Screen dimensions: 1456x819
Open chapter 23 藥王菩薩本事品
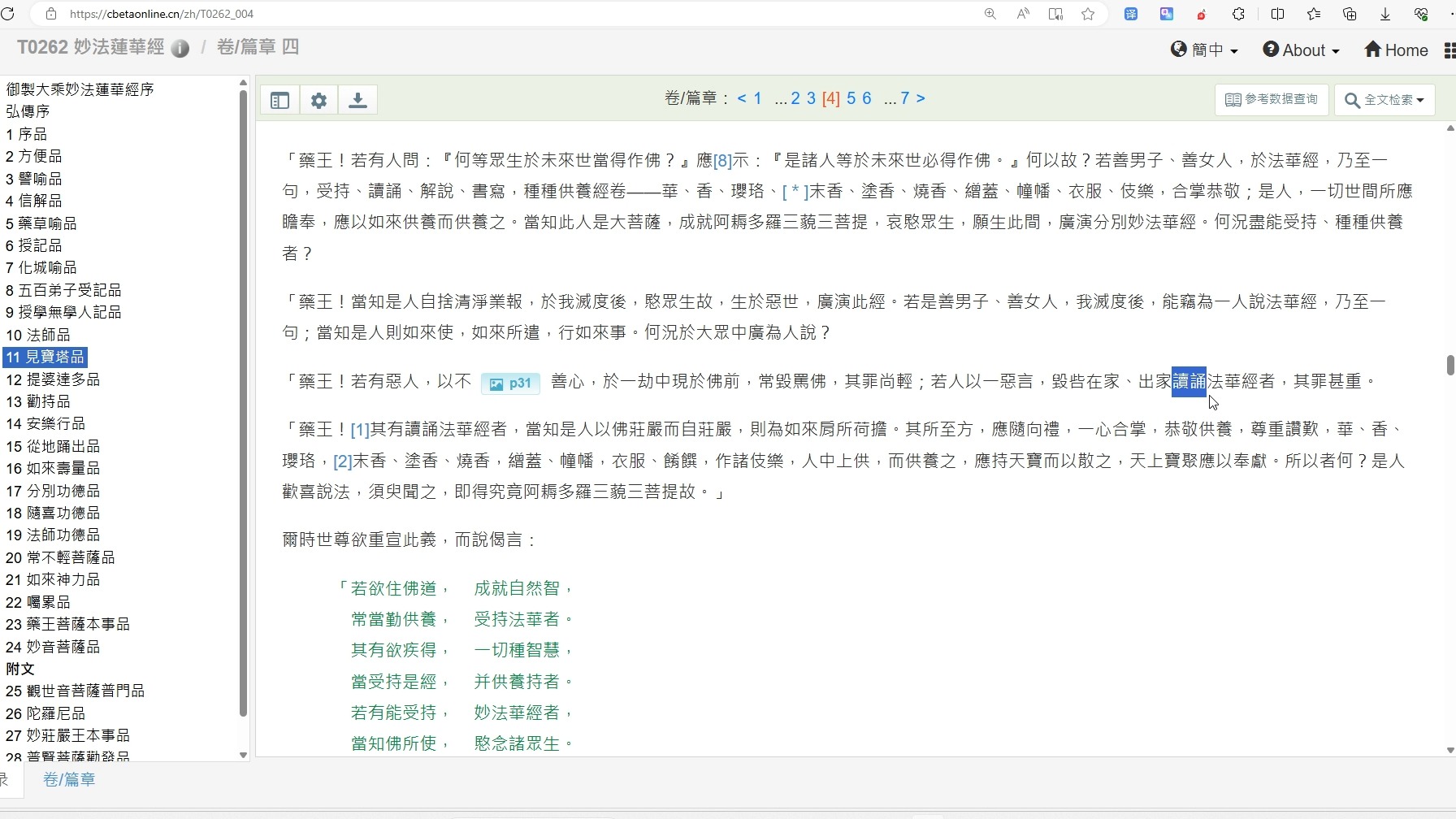(x=67, y=625)
